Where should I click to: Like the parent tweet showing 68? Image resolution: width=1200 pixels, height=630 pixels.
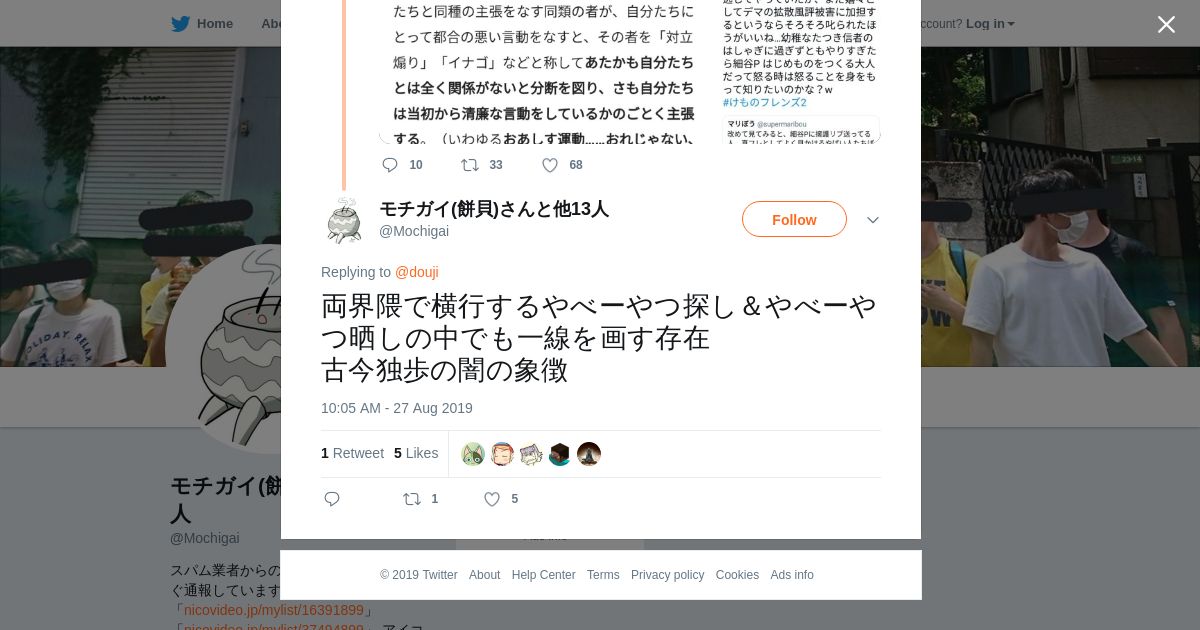pyautogui.click(x=550, y=165)
